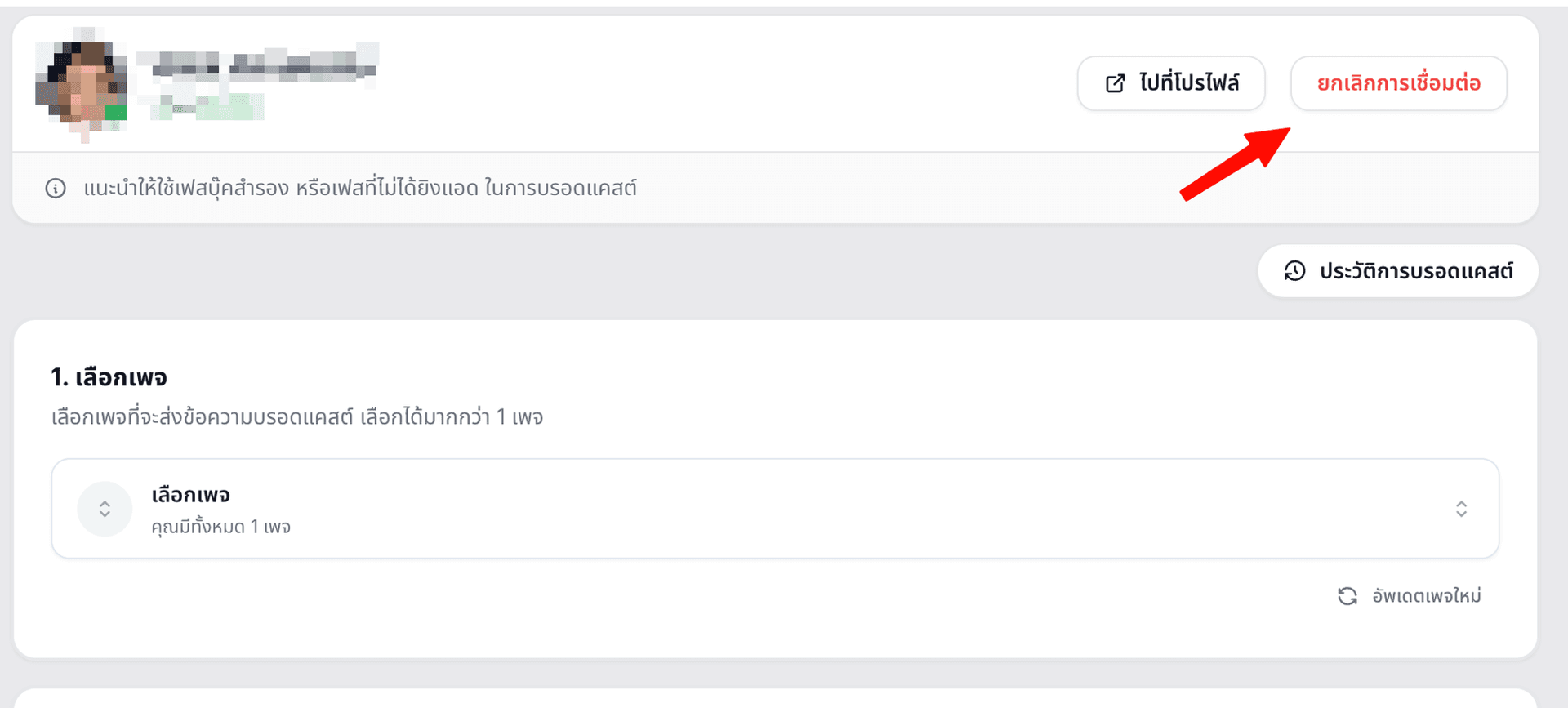This screenshot has height=708, width=1568.
Task: Click the 1. เลือกเพจ section heading
Action: (109, 377)
